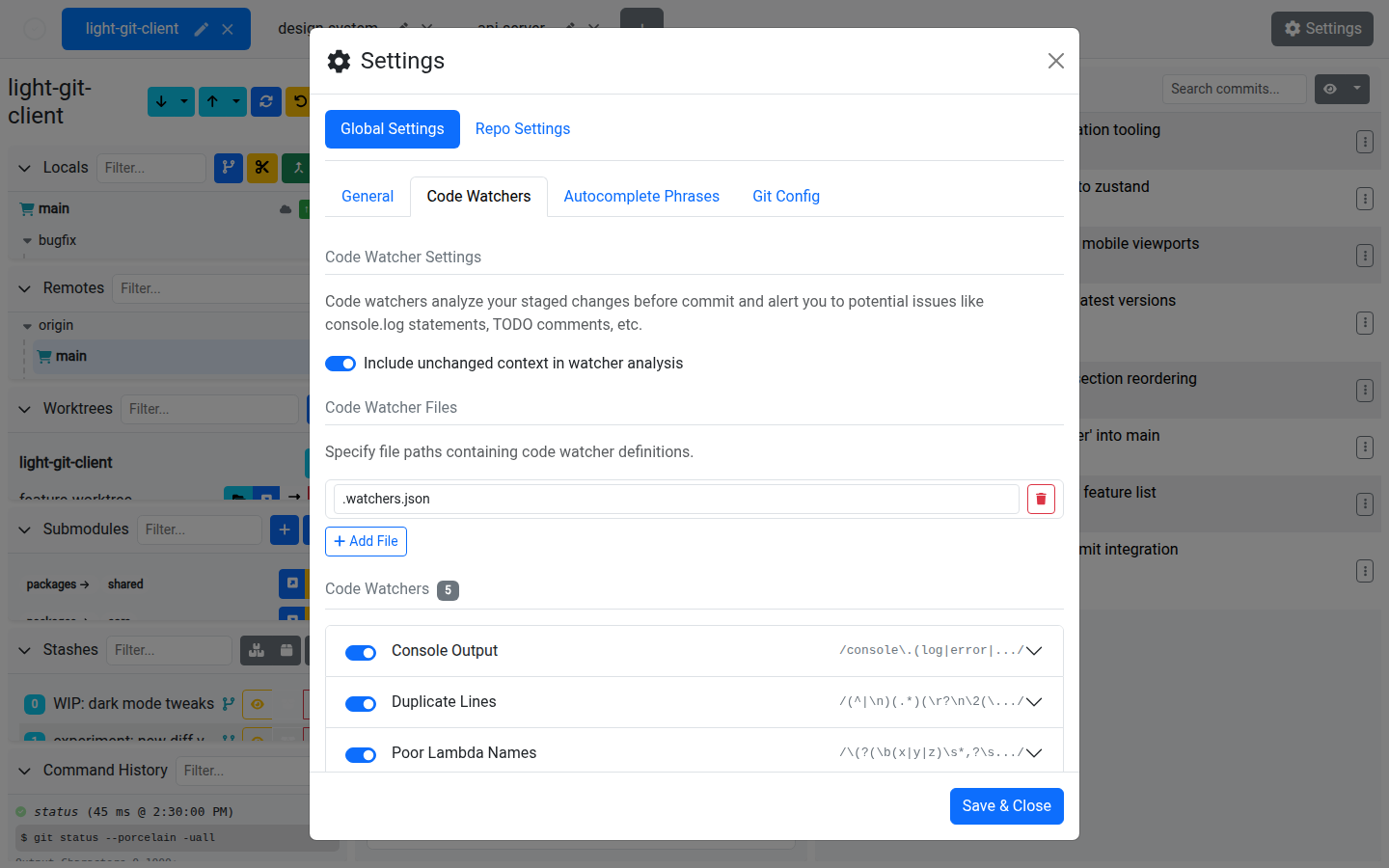Click the blue create-branch icon beside Locals filter

(x=230, y=168)
